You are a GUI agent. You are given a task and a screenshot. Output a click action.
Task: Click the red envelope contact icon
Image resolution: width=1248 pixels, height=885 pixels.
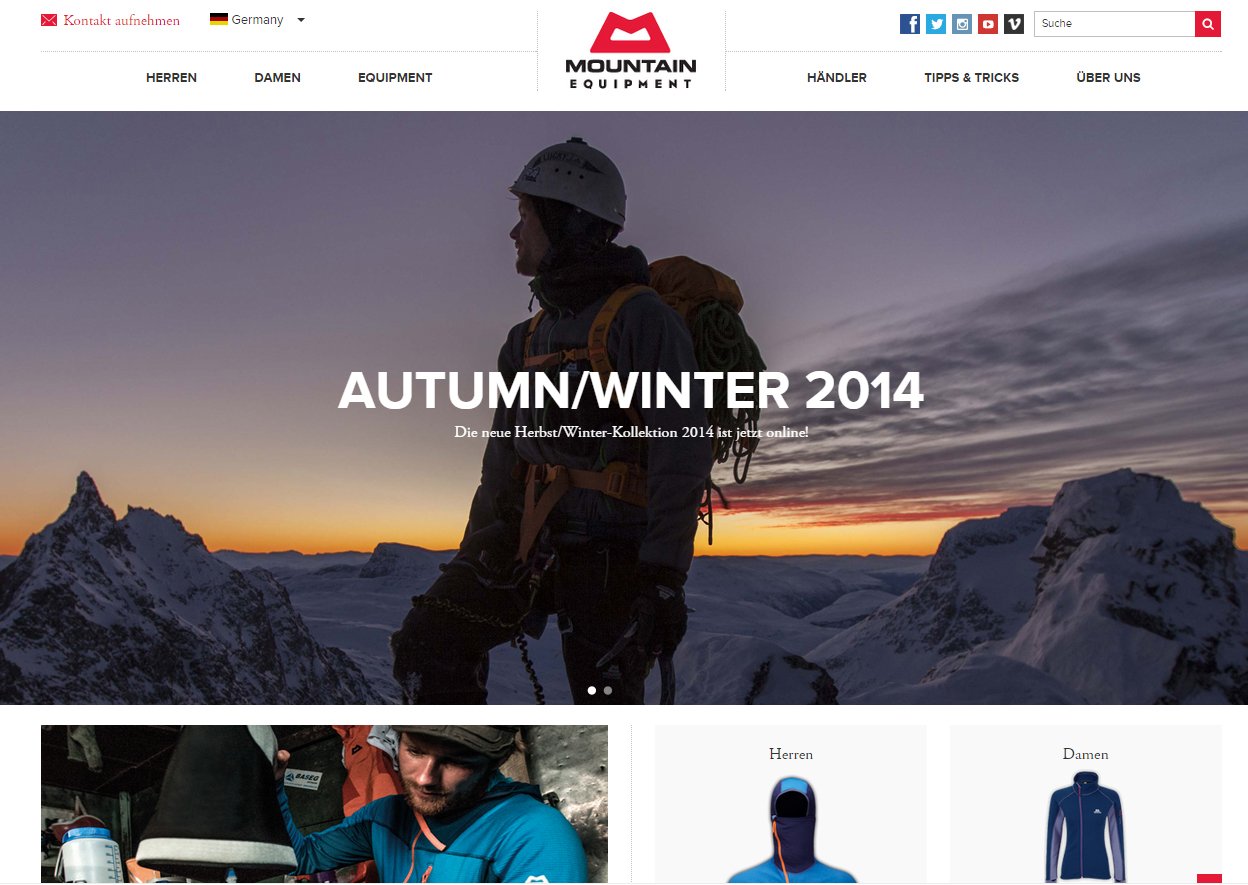[x=49, y=20]
